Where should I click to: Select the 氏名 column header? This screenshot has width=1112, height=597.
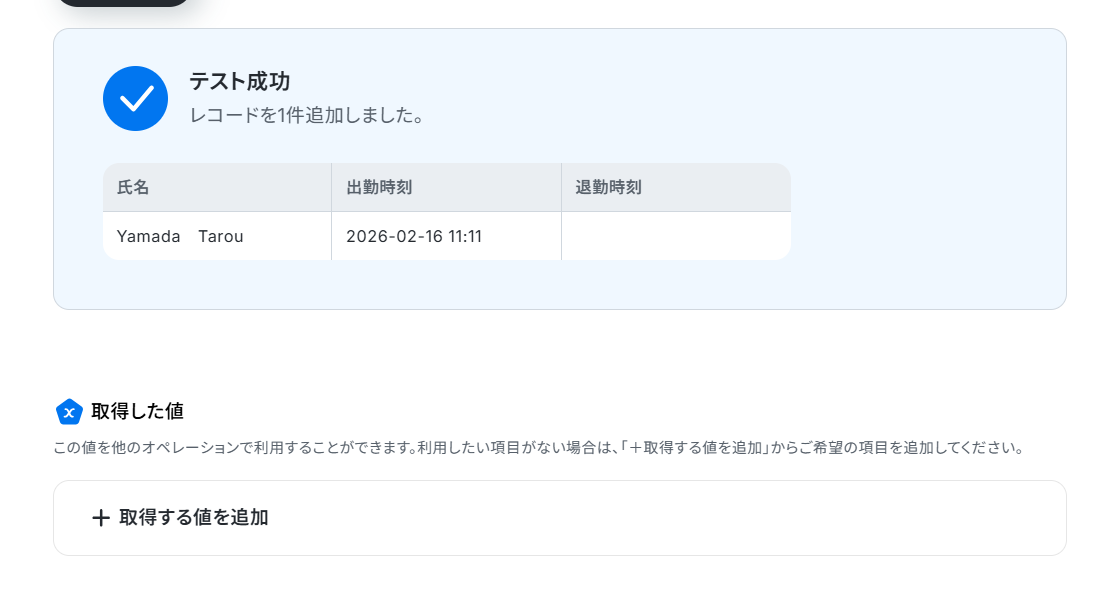(x=217, y=187)
